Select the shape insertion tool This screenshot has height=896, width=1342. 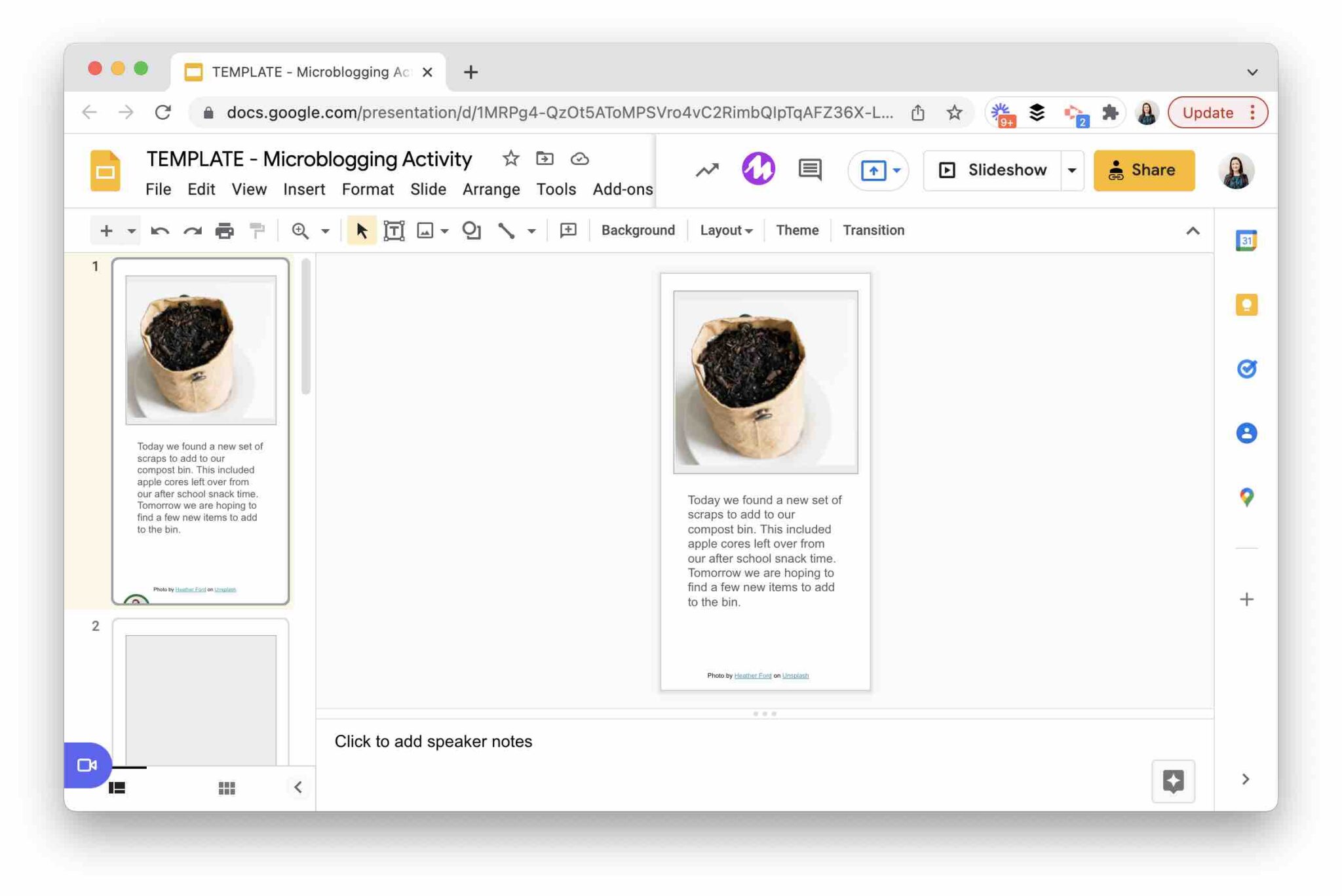(x=471, y=231)
